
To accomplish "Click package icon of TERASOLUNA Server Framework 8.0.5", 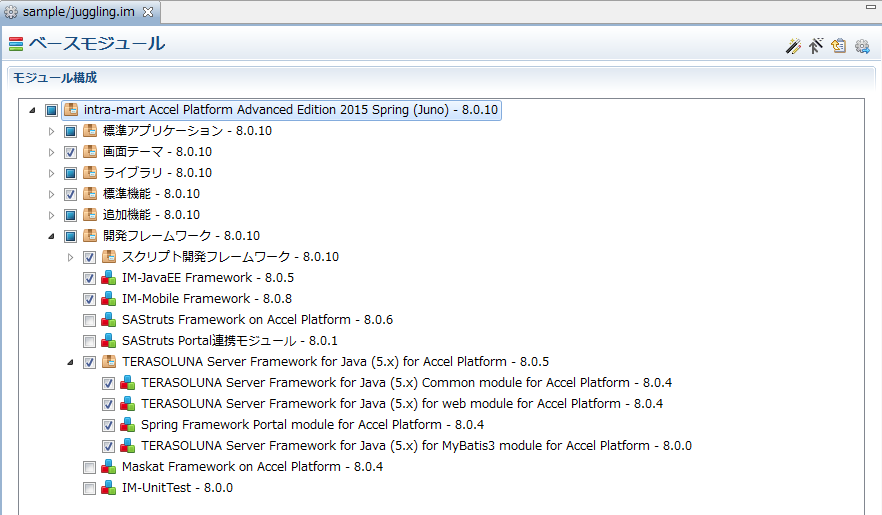I will click(x=109, y=362).
